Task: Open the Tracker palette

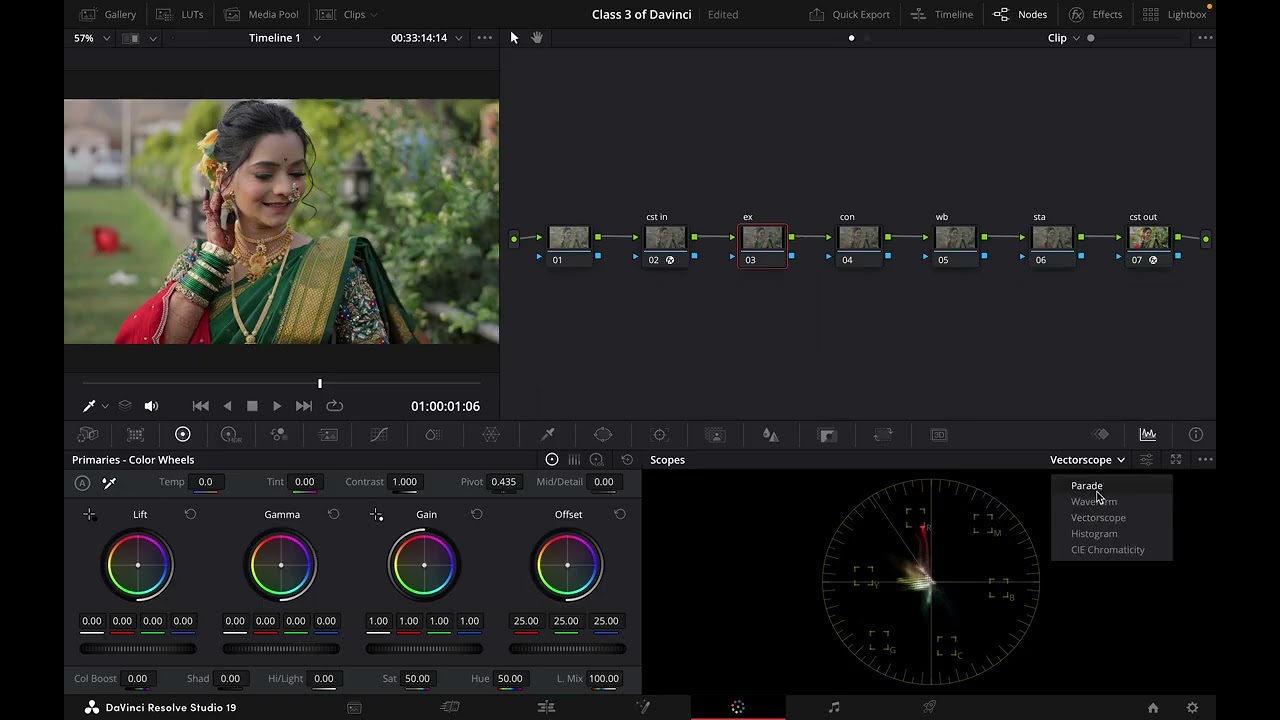Action: (x=659, y=435)
